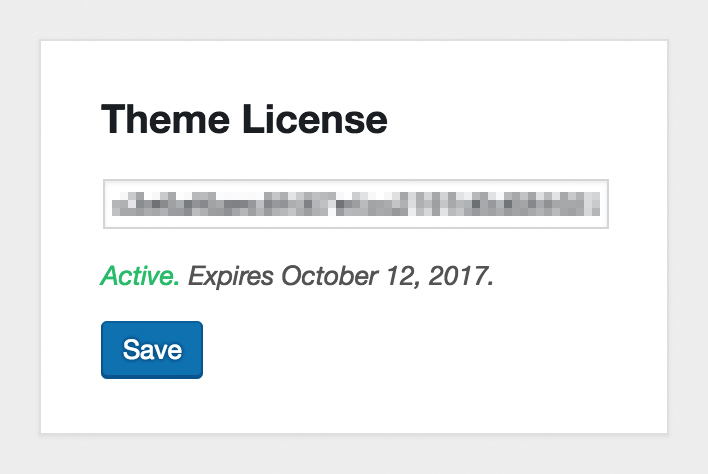This screenshot has height=474, width=708.
Task: Click the pixelated license key text
Action: [356, 204]
